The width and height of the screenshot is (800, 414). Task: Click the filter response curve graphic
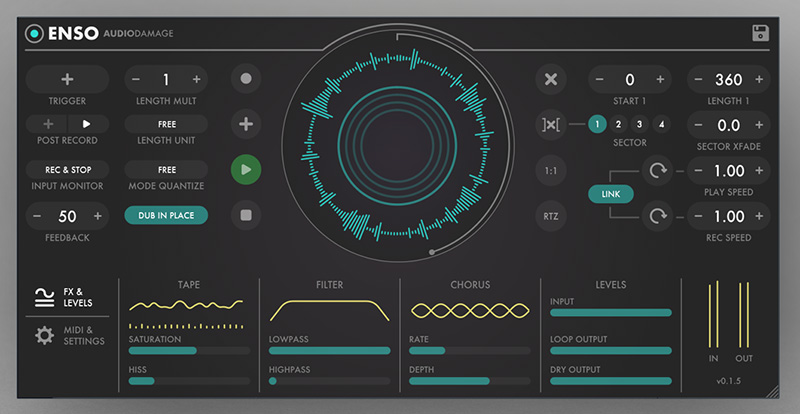tap(330, 310)
